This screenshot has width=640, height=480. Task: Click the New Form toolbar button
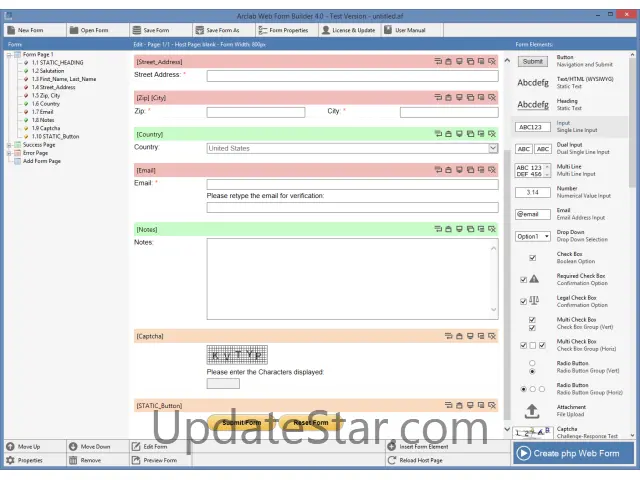tap(35, 30)
